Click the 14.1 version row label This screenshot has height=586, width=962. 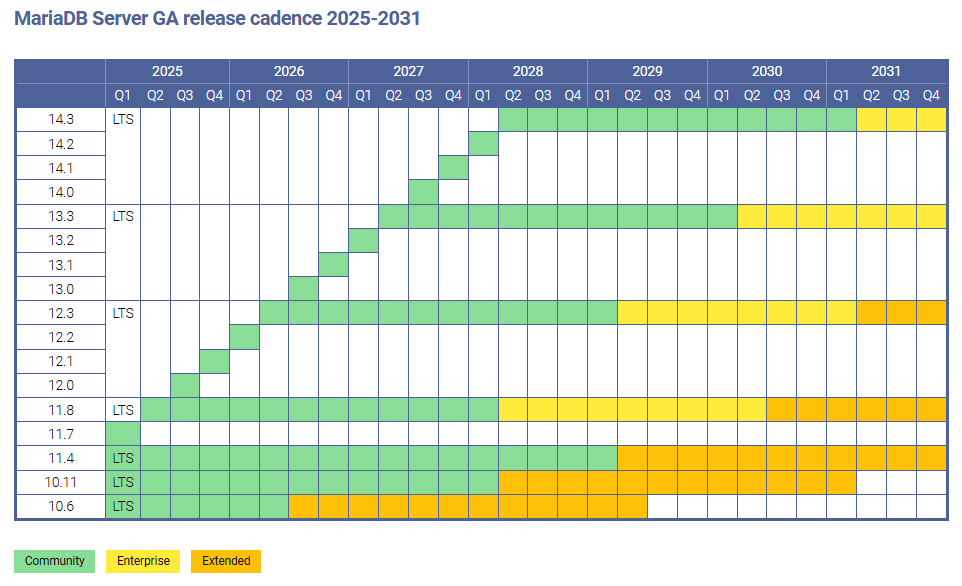click(x=61, y=168)
